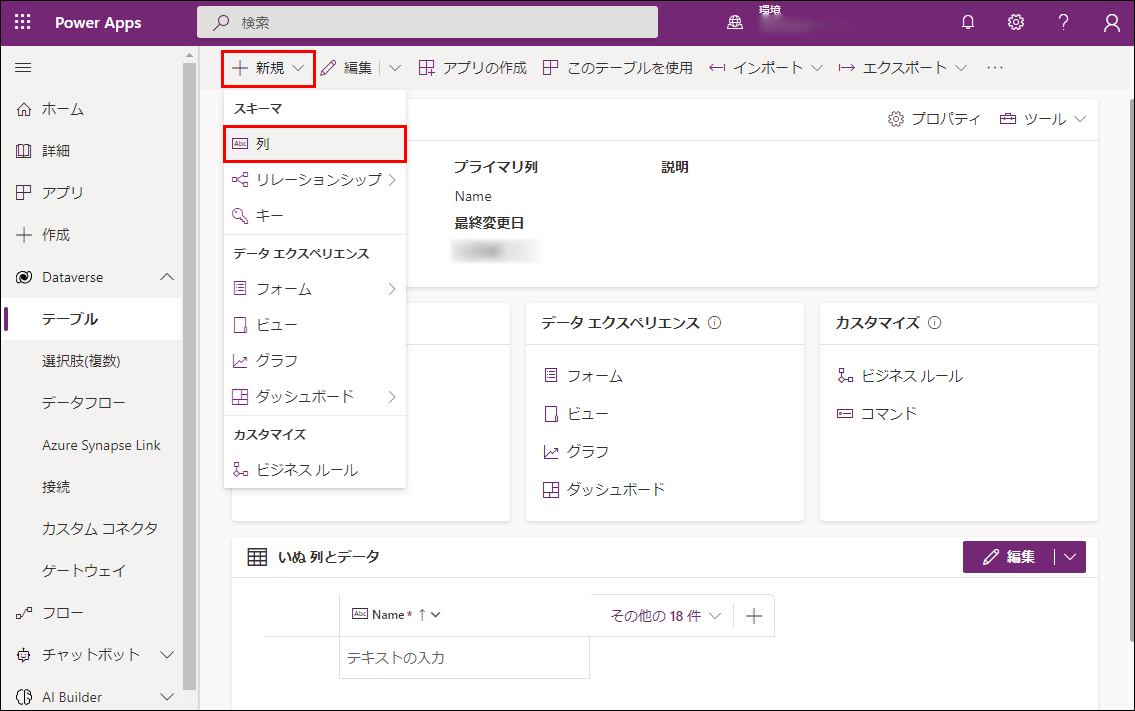Click the 新規 dropdown button
The height and width of the screenshot is (711, 1135).
[268, 68]
